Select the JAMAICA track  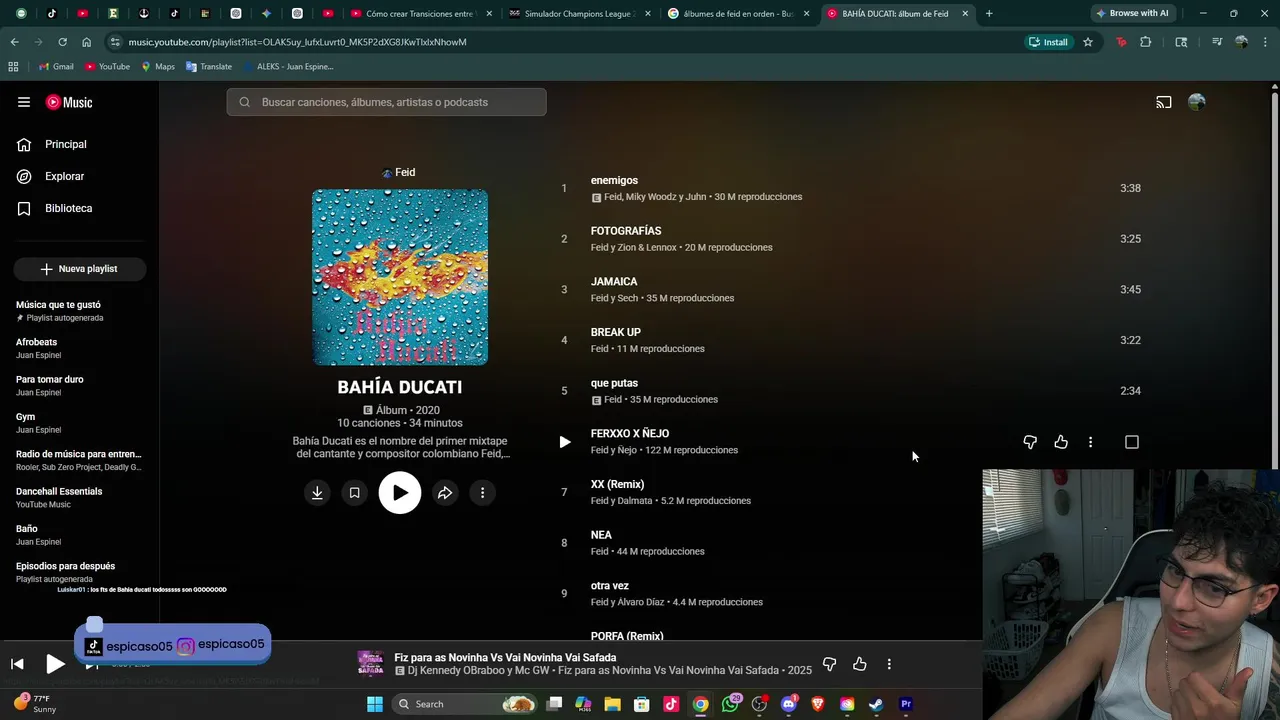coord(614,282)
